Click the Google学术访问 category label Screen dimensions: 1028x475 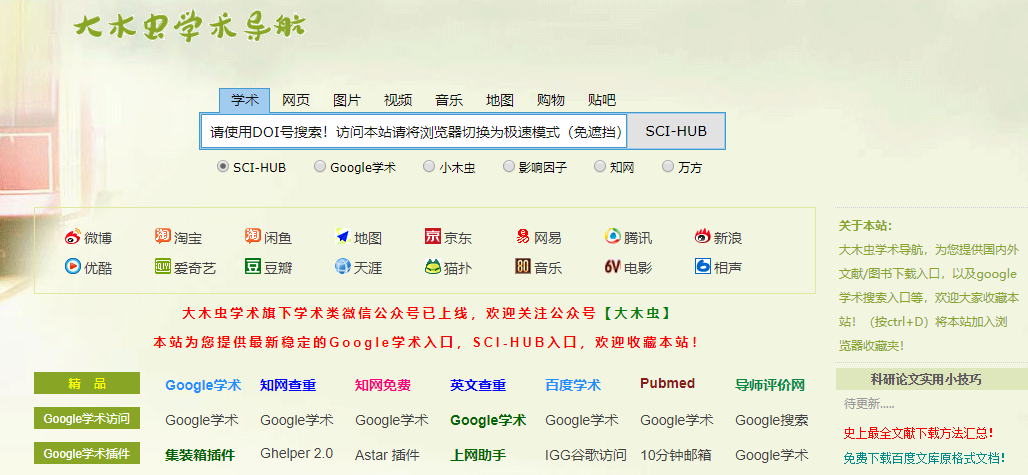pos(87,418)
